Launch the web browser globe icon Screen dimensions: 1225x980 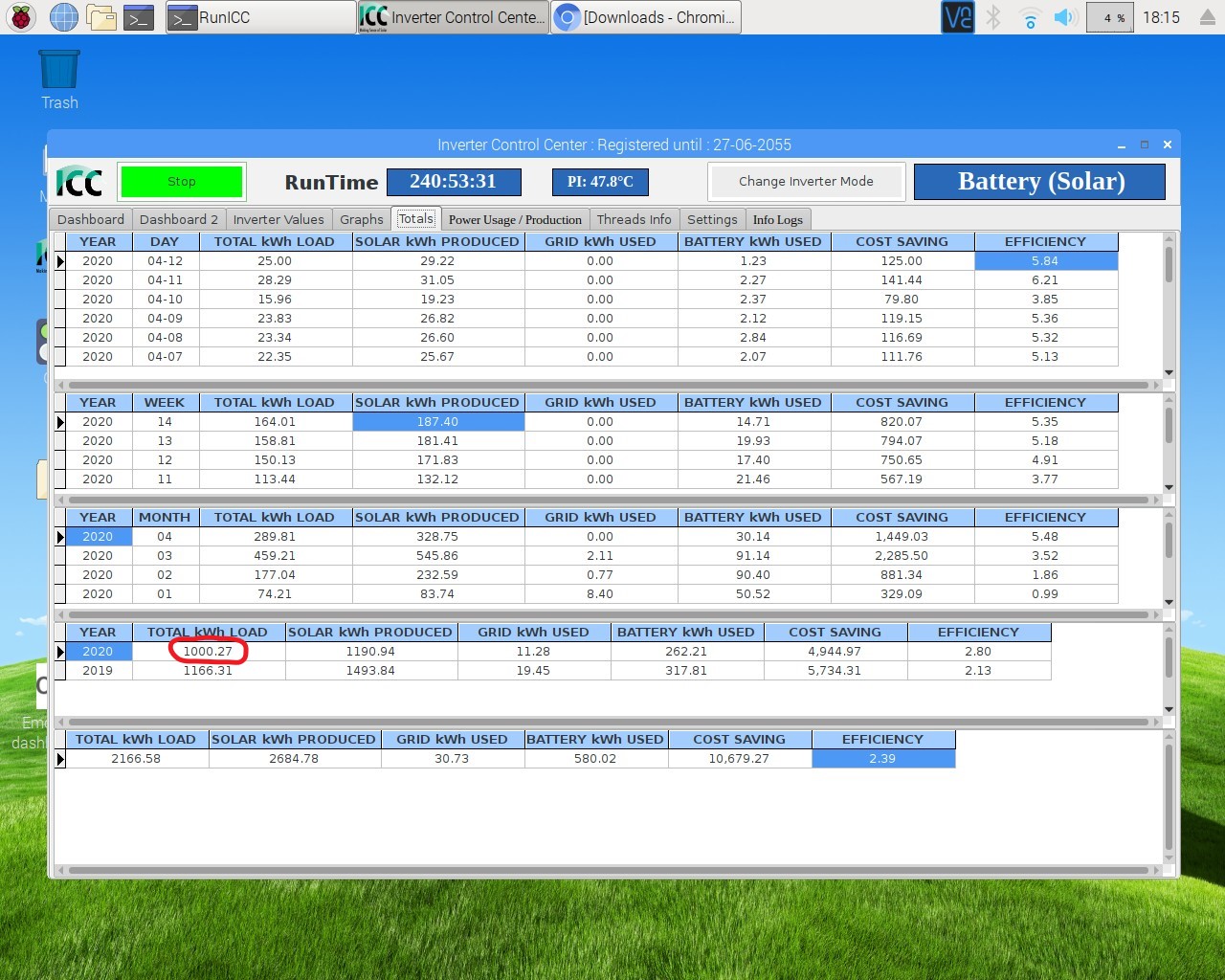click(64, 17)
